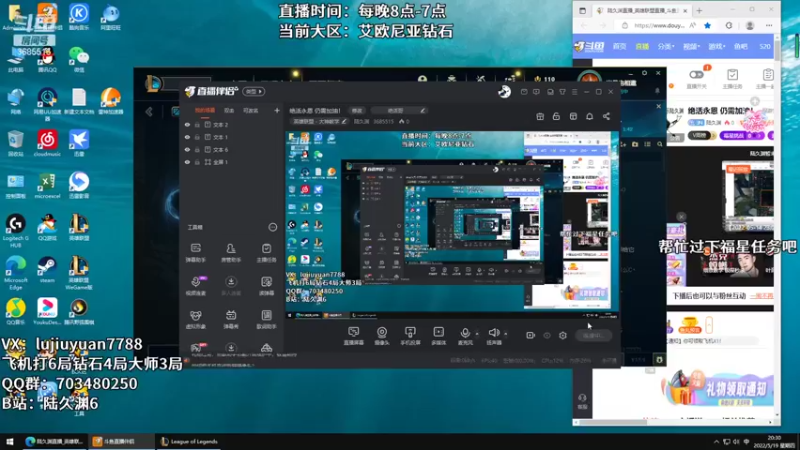Click mode switch pill beside companion logo
Viewport: 800px width, 450px height.
pyautogui.click(x=254, y=91)
